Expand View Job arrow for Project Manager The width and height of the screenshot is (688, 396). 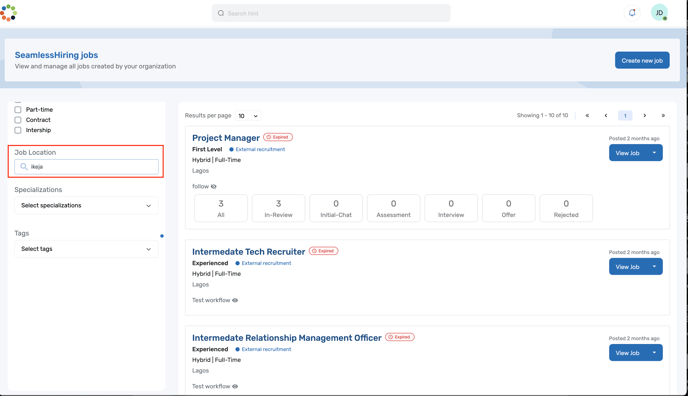click(x=654, y=153)
